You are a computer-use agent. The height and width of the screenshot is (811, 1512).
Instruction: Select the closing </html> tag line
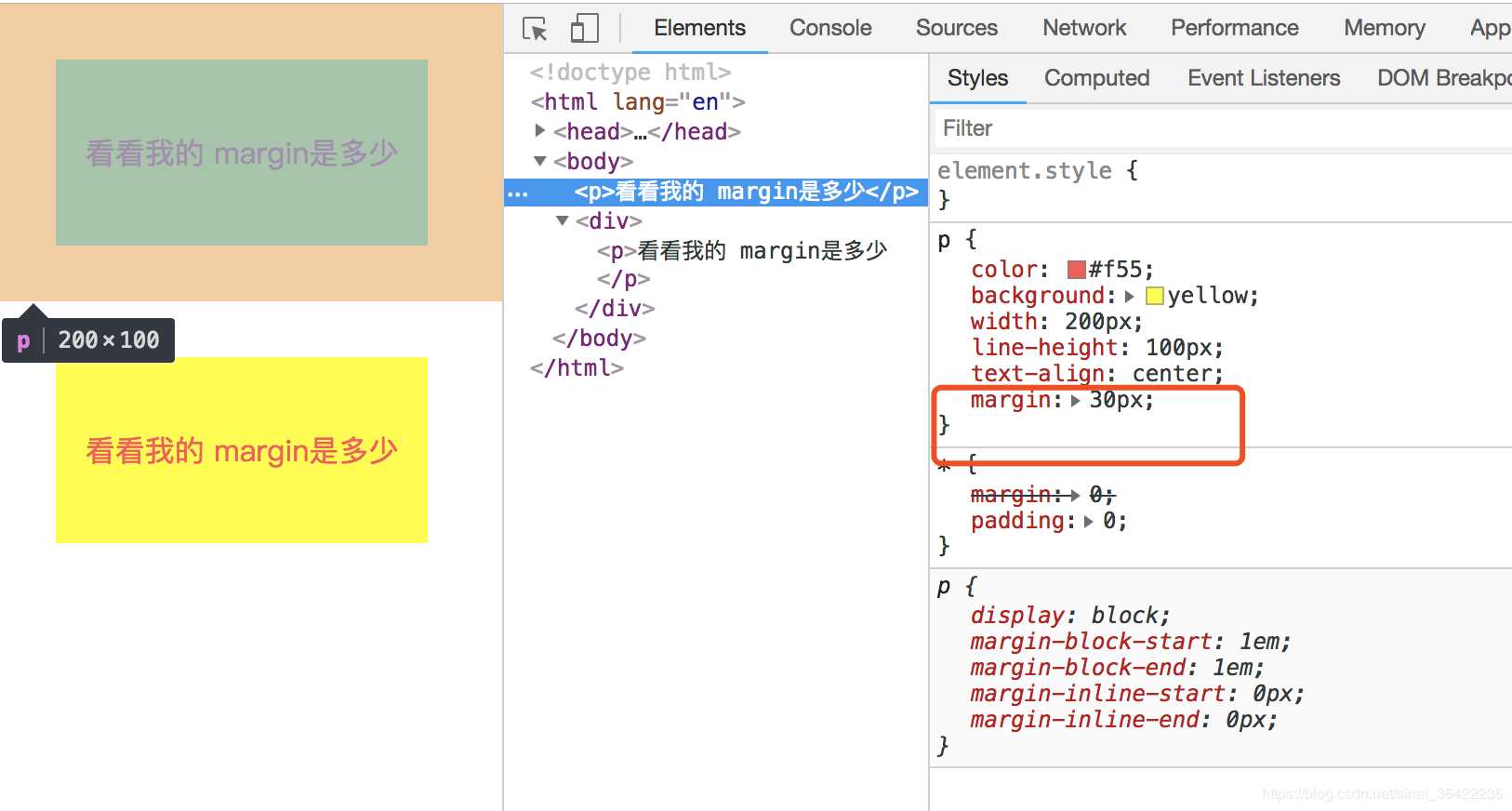[x=577, y=367]
